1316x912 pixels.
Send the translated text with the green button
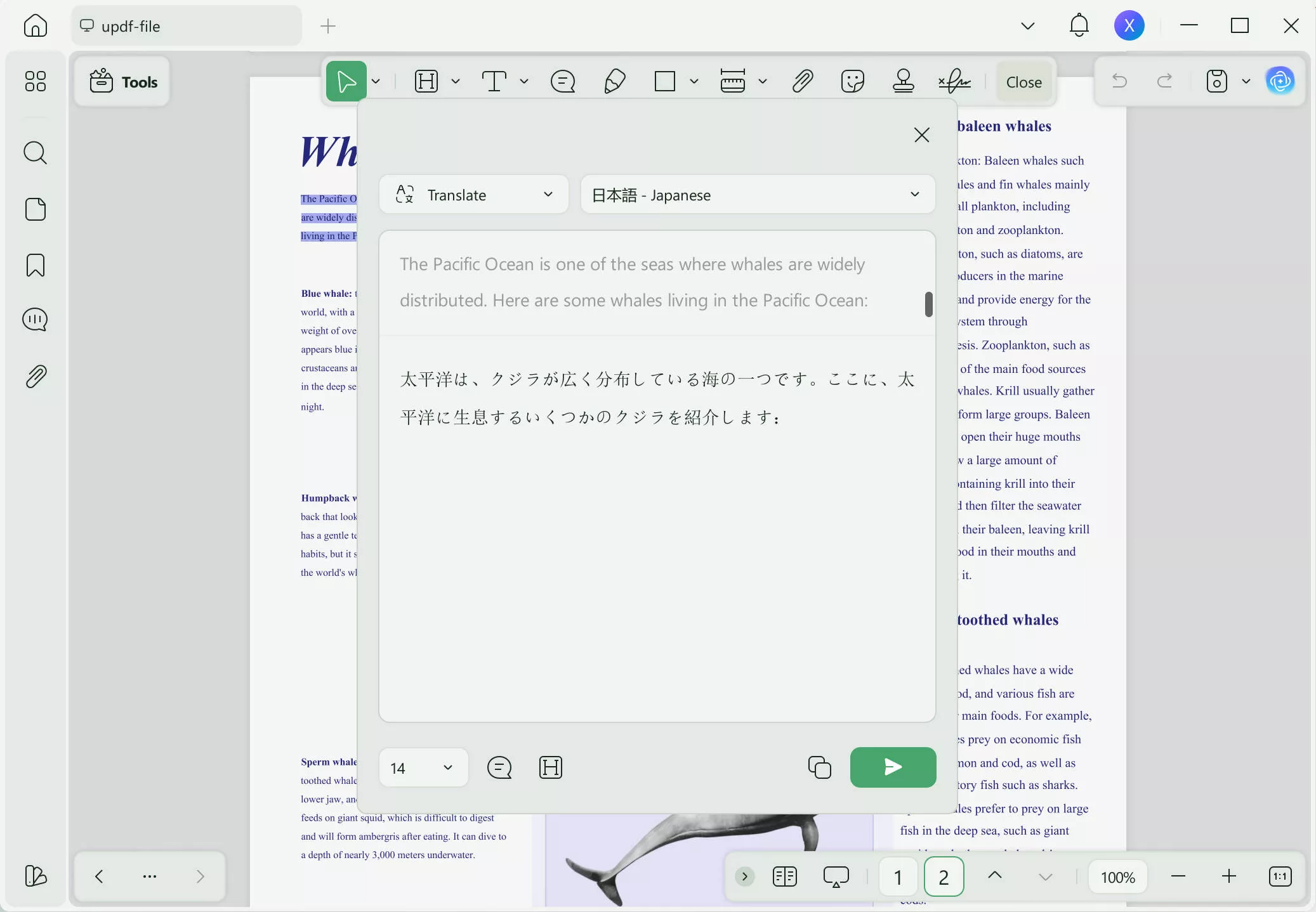tap(892, 767)
